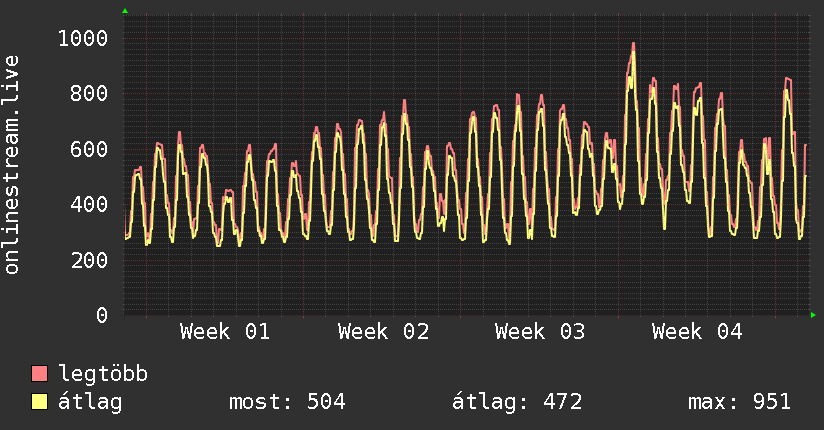Click the green arrow ending the x-axis
The image size is (824, 430).
814,315
